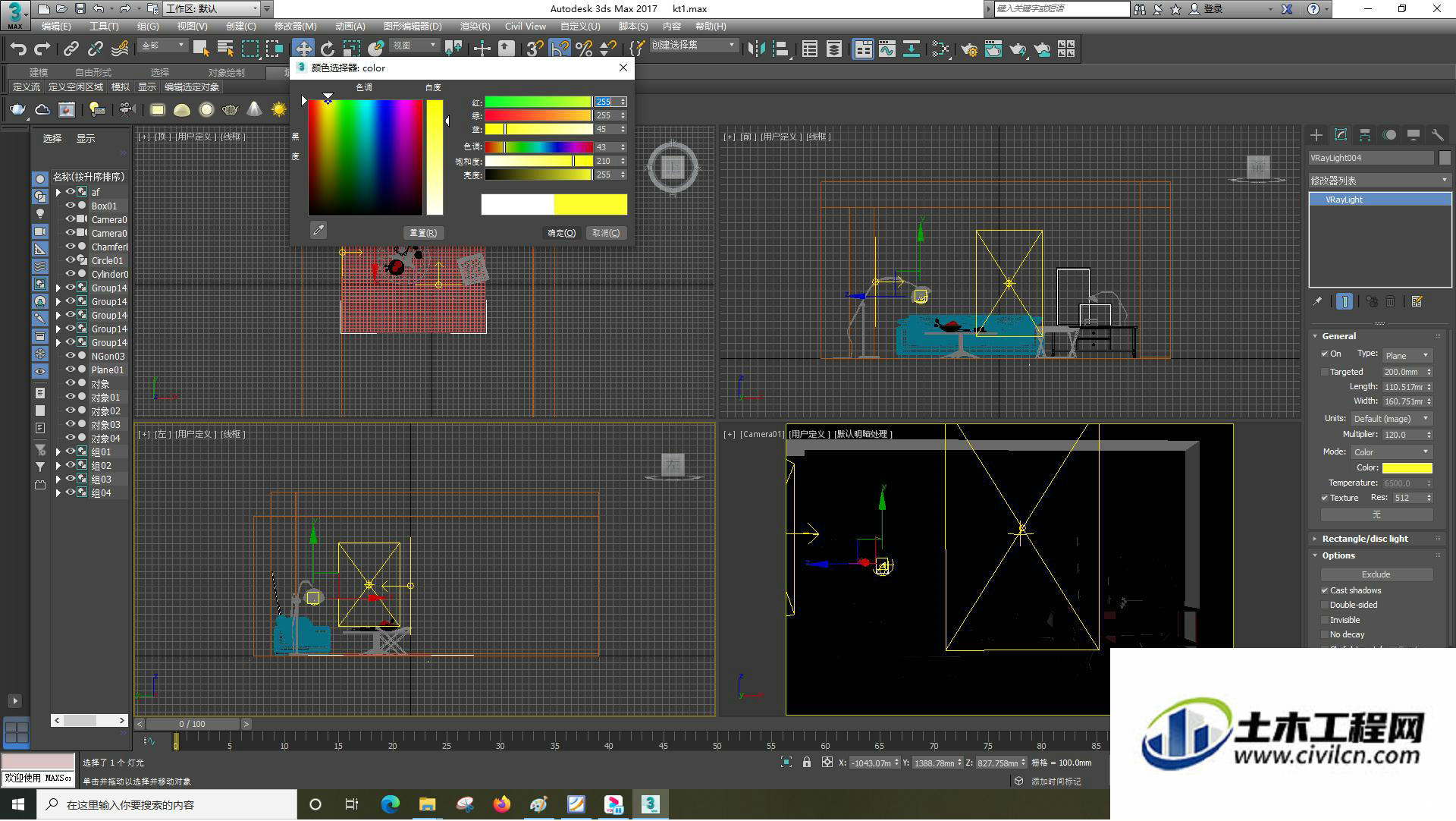Open the 帮助(H) menu
1456x821 pixels.
pos(711,27)
